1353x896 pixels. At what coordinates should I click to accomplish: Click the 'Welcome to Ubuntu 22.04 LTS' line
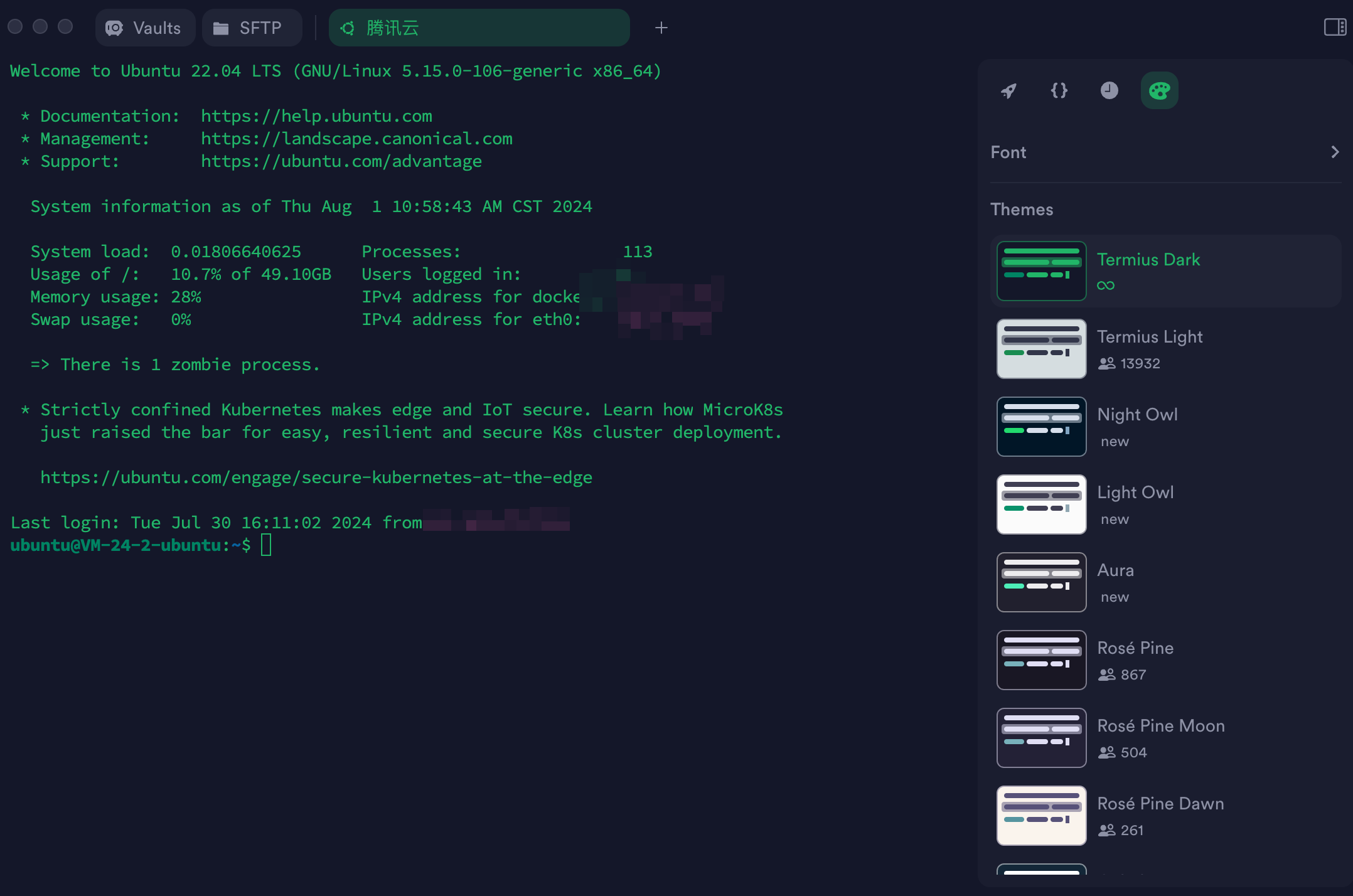[x=336, y=71]
